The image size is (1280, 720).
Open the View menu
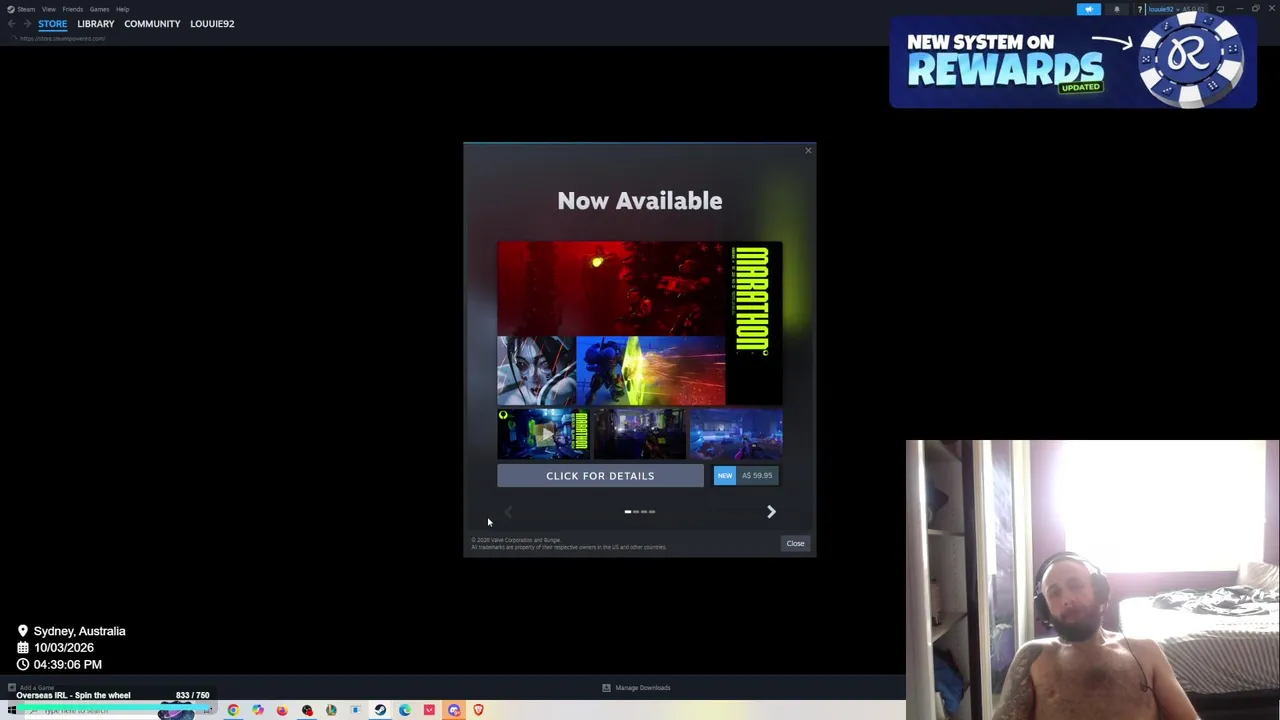click(48, 9)
